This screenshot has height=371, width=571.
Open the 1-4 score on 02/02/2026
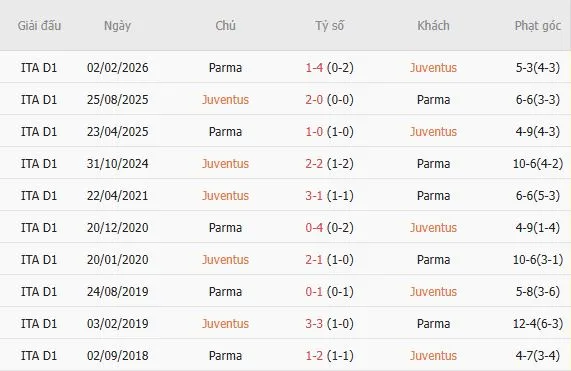(x=314, y=68)
